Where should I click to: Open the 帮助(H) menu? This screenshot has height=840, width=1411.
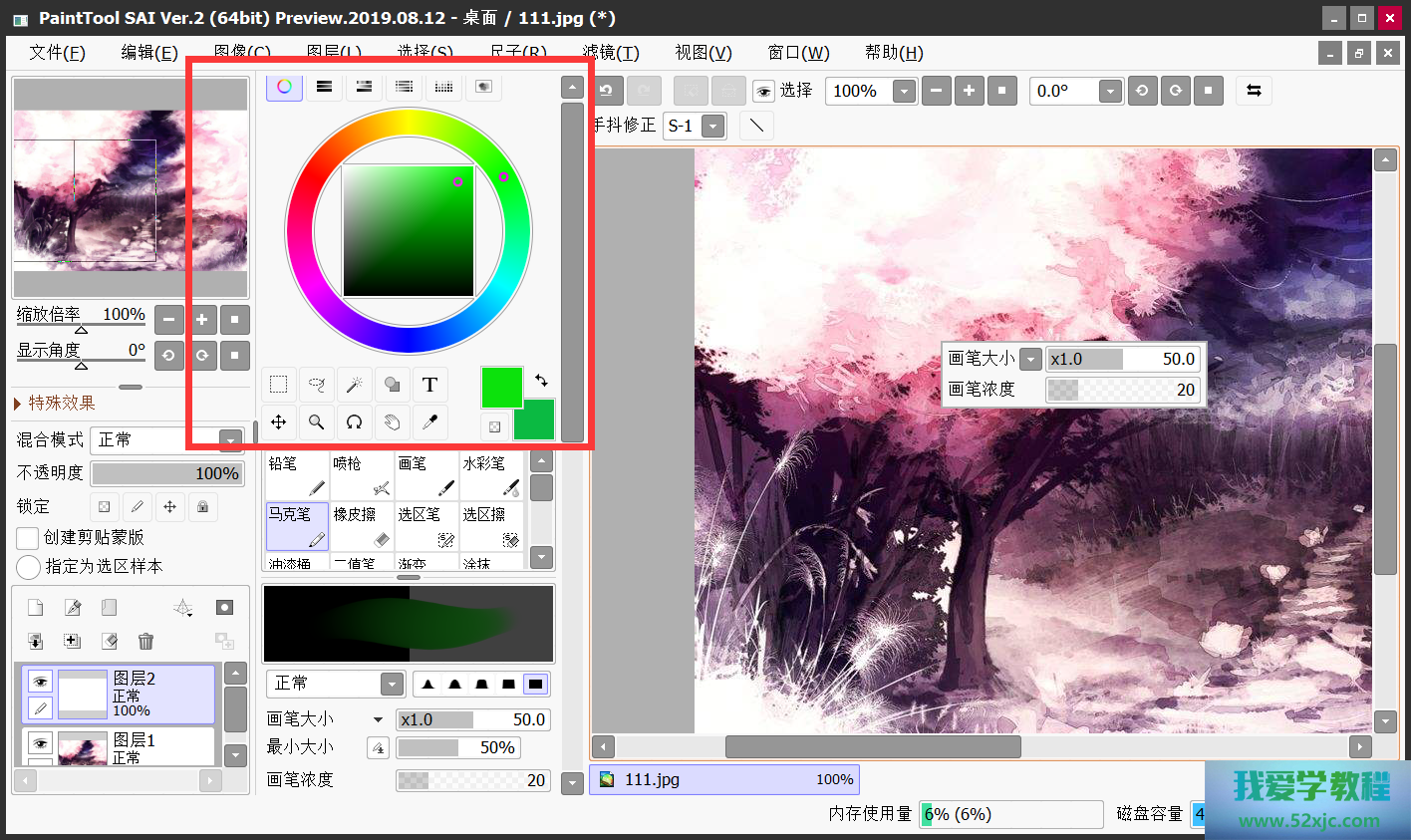coord(894,53)
